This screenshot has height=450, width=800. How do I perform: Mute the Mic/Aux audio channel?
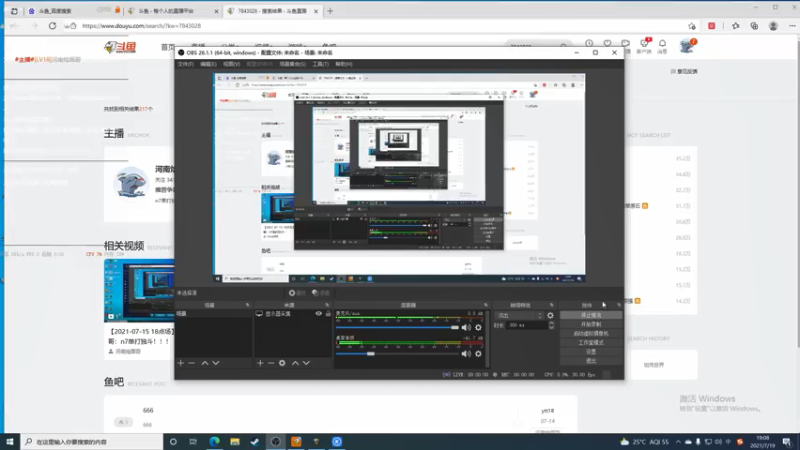[x=466, y=328]
